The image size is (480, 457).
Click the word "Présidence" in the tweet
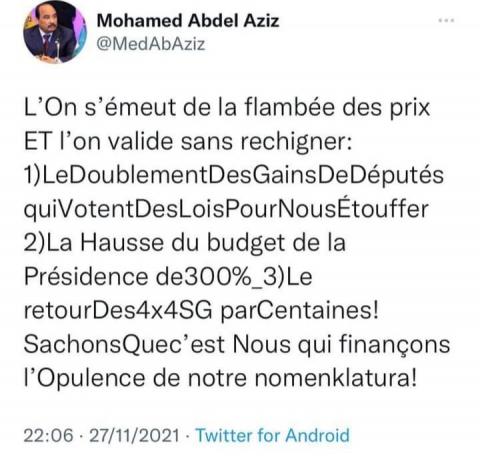coord(86,276)
